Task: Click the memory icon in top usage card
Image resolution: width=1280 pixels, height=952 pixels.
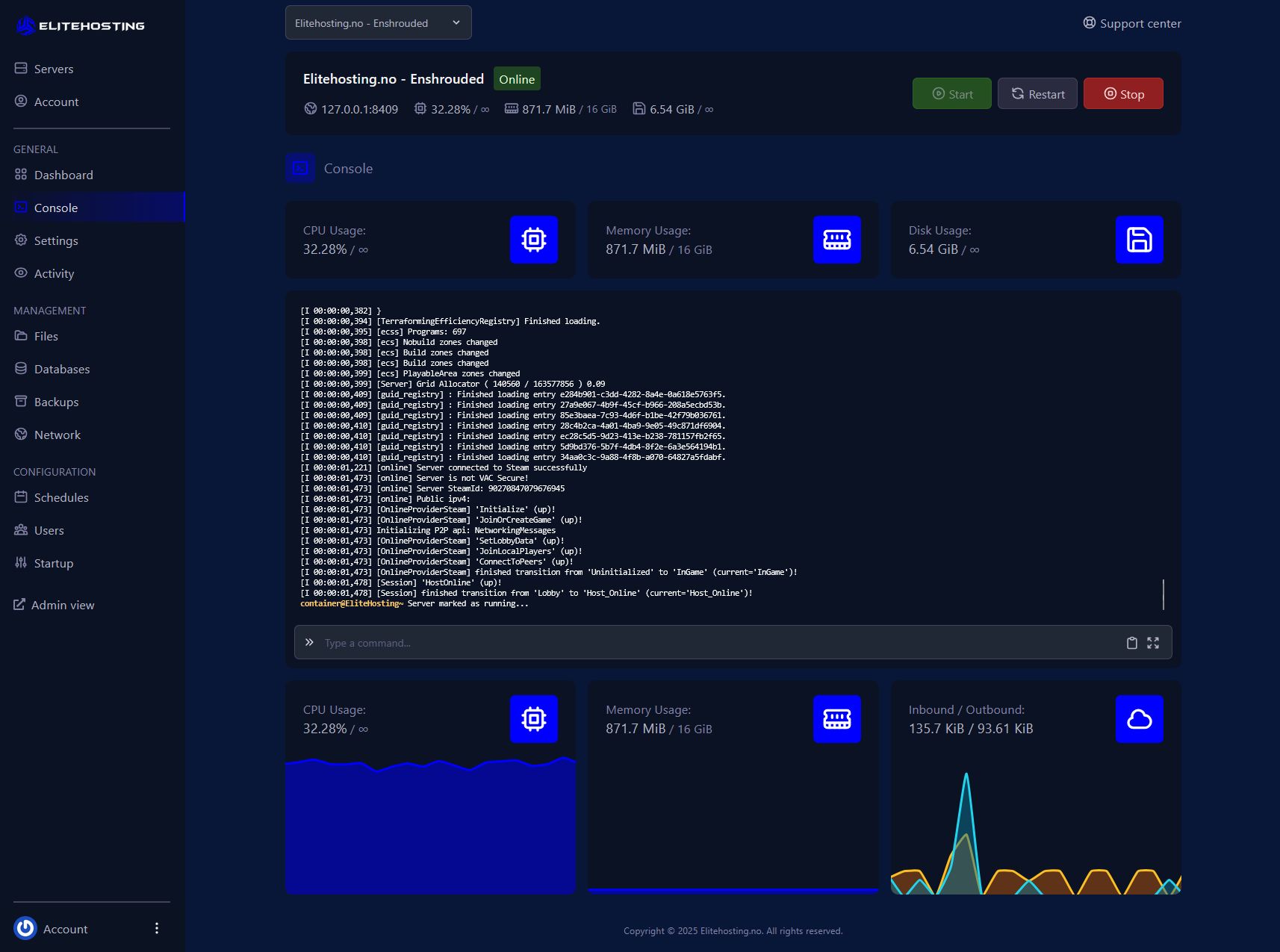Action: click(836, 240)
